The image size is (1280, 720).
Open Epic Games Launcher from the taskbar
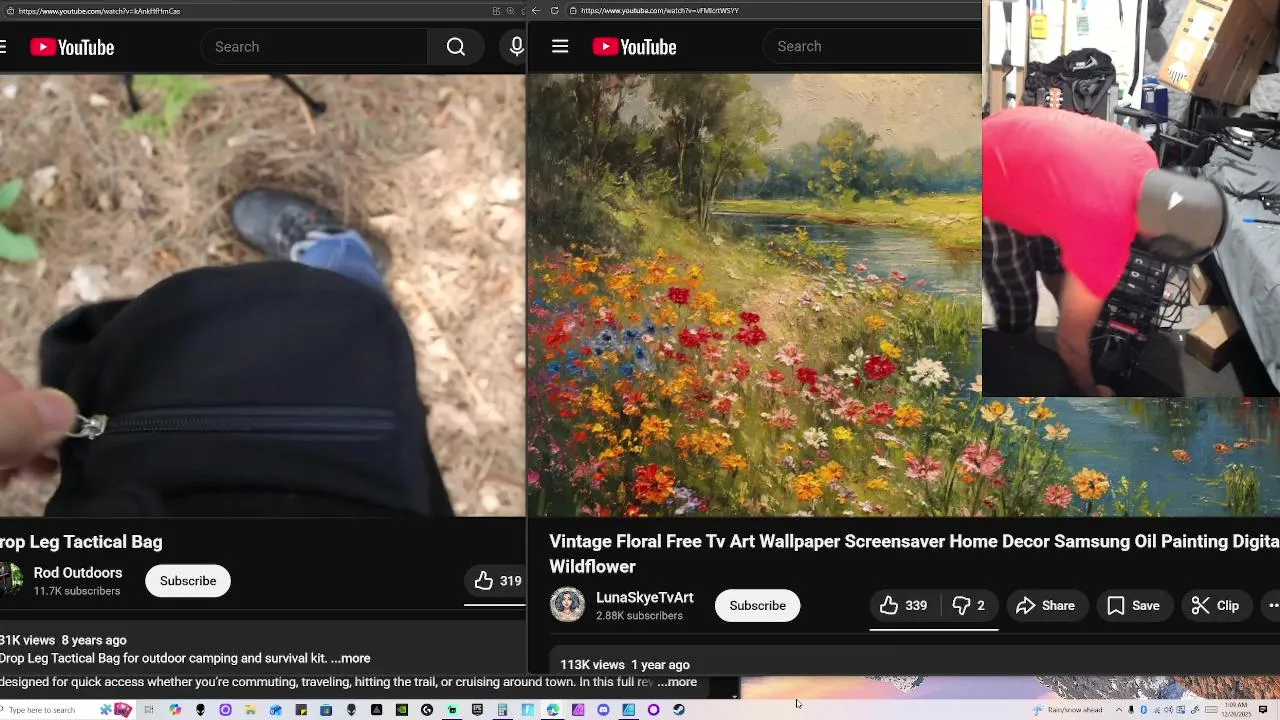click(477, 710)
